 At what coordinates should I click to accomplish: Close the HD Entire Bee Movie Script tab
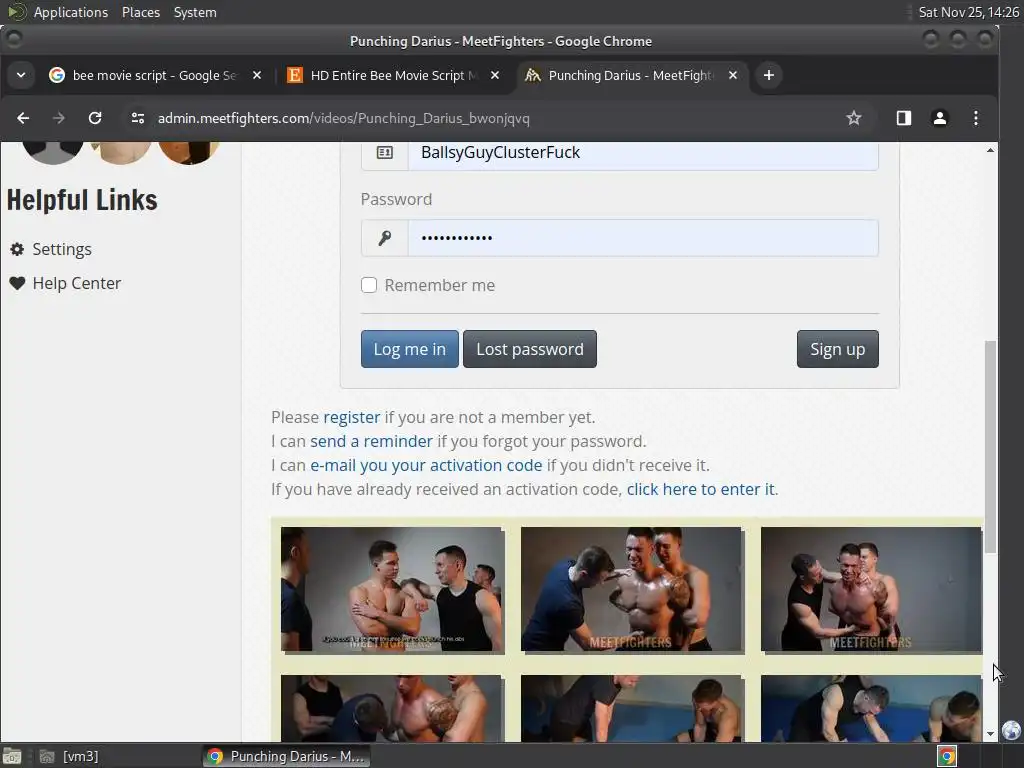tap(495, 76)
